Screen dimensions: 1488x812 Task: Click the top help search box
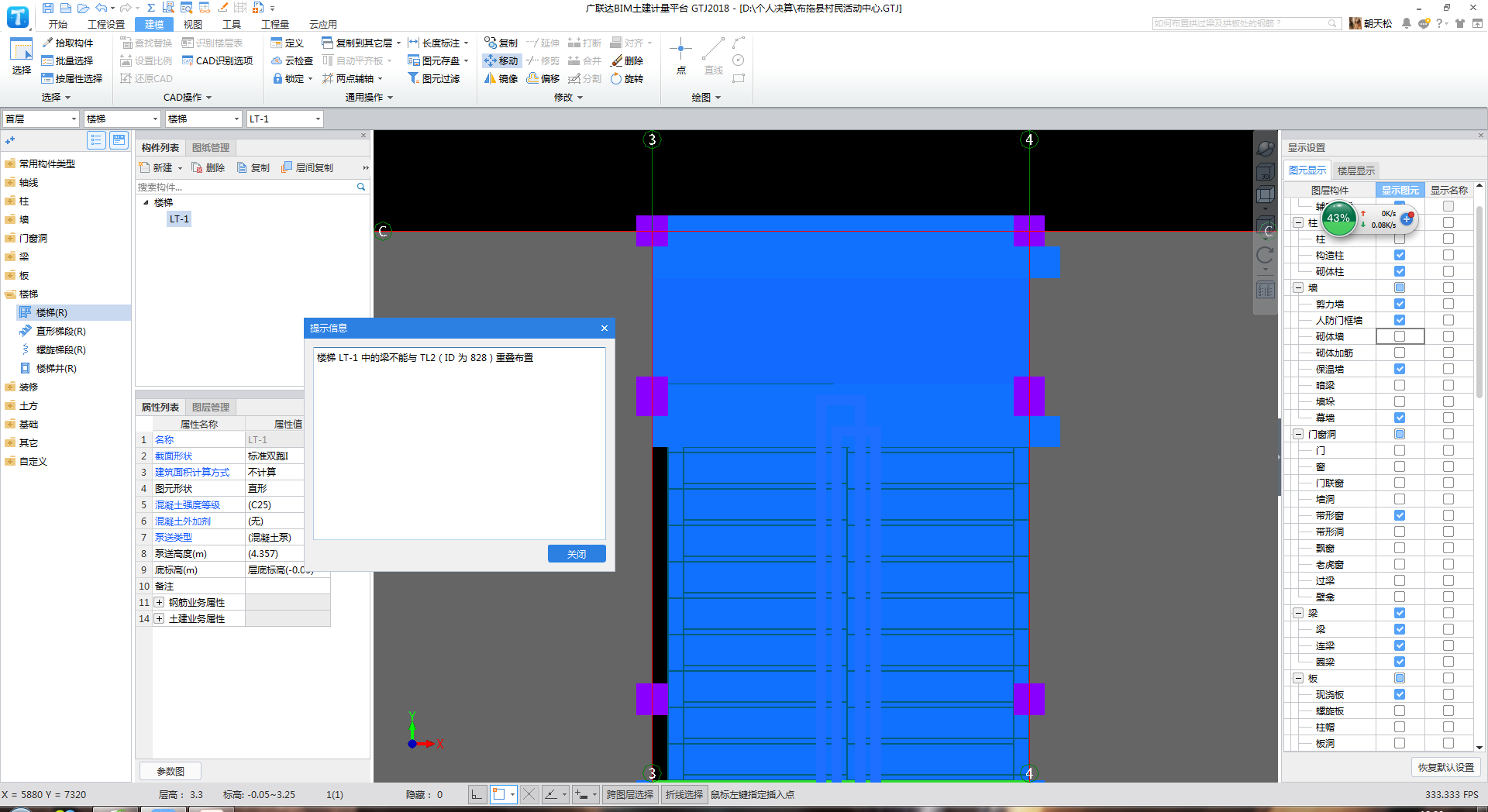1246,23
